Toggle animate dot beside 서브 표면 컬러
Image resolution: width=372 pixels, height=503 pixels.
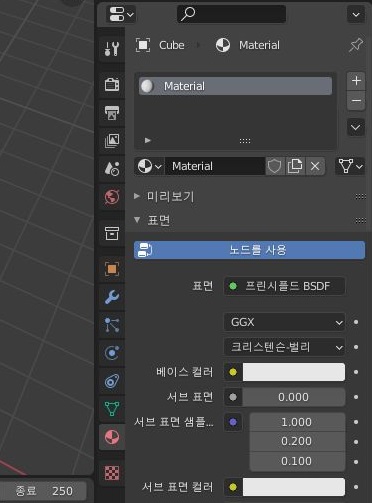[x=356, y=487]
